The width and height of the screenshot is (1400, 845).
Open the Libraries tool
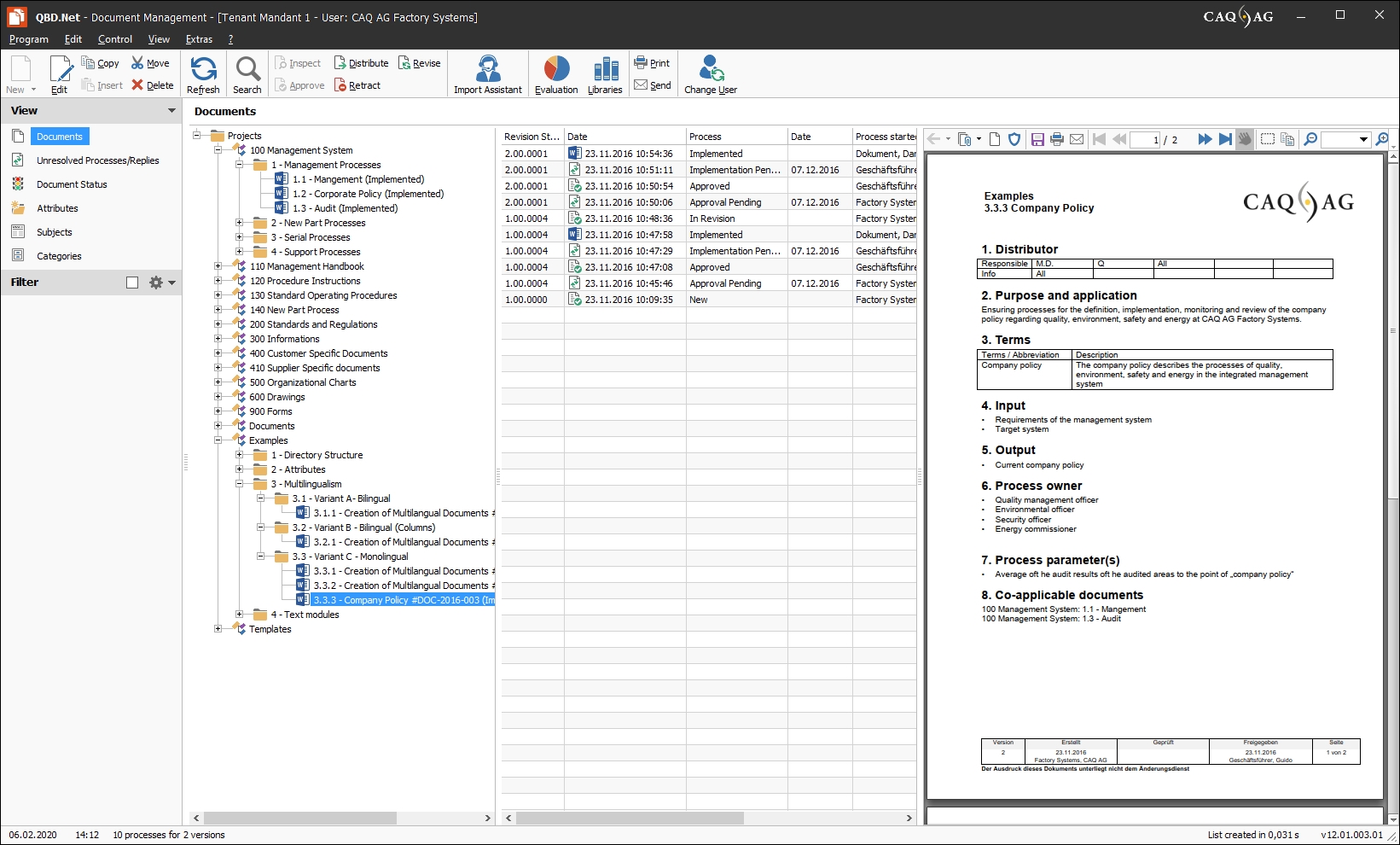point(605,70)
